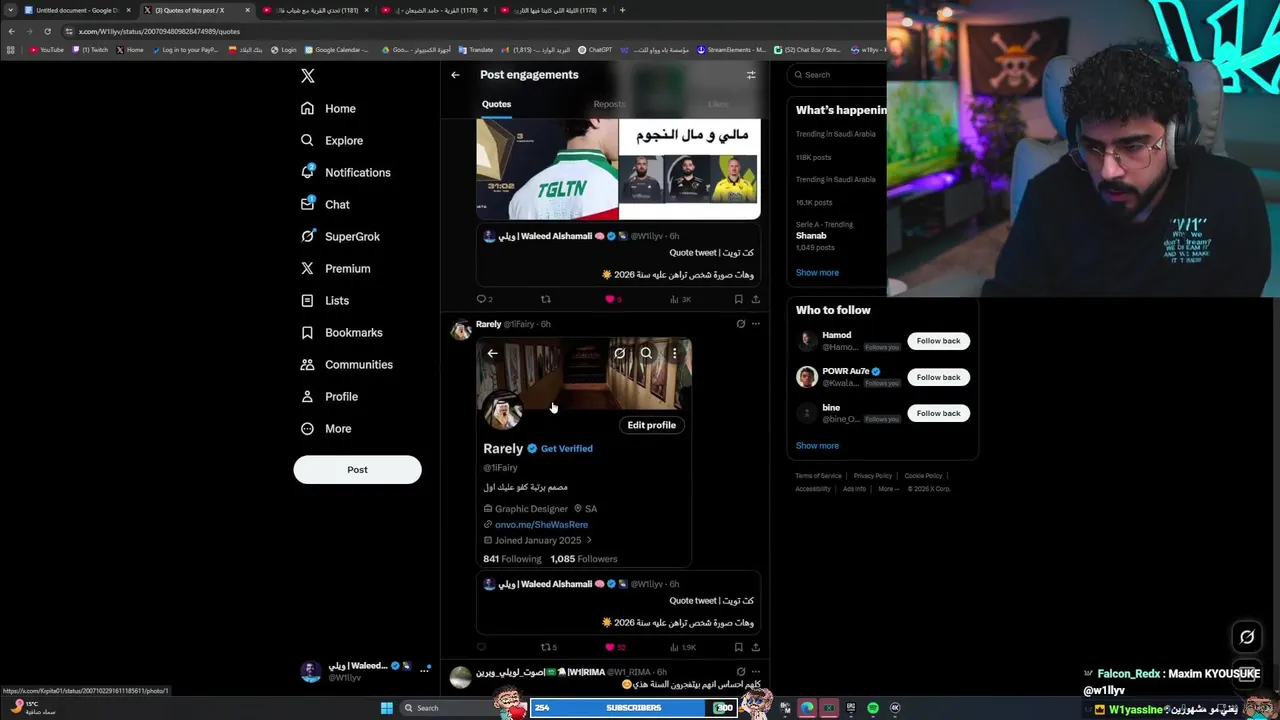Open the Grok icon on Rarely's post
The width and height of the screenshot is (1280, 720).
[x=740, y=324]
